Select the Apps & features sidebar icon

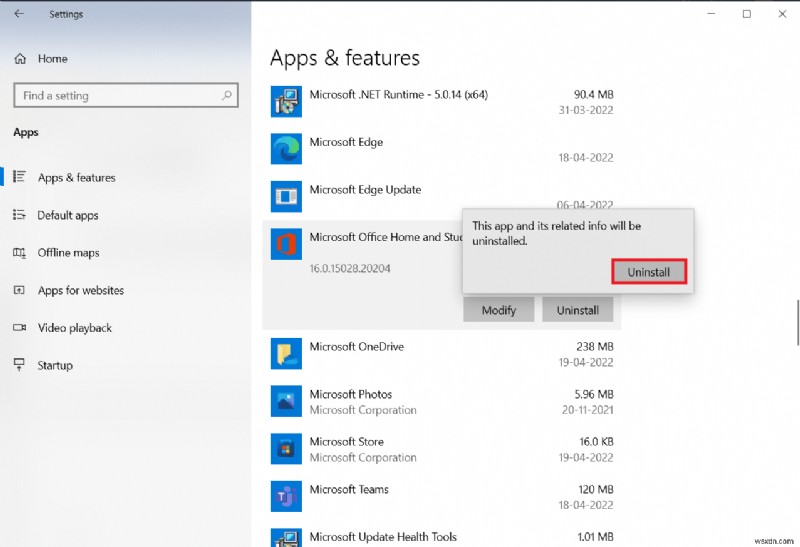click(x=19, y=177)
